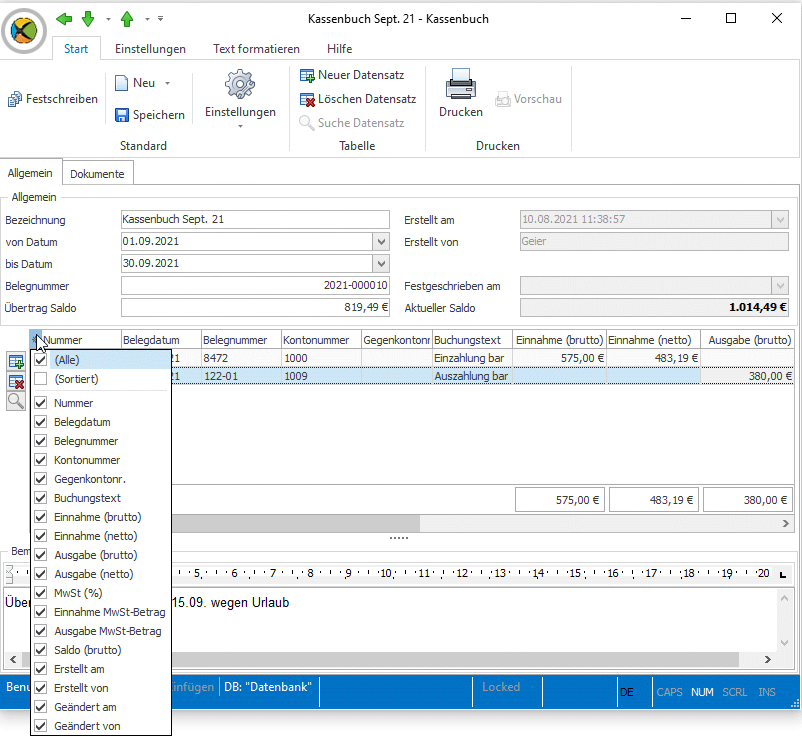Click the Drucken printer icon
The height and width of the screenshot is (737, 802).
coord(461,83)
